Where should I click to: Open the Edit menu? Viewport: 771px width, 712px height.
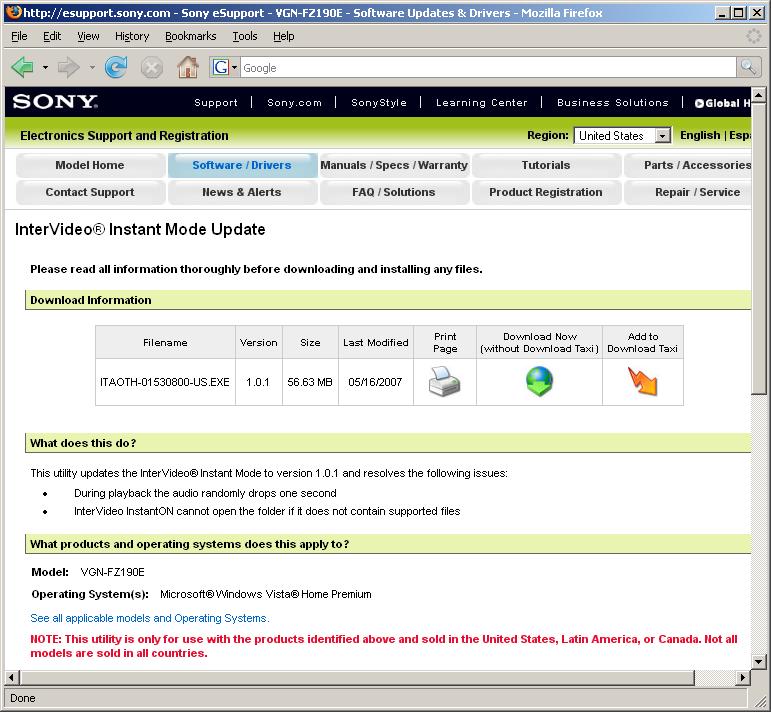point(52,36)
